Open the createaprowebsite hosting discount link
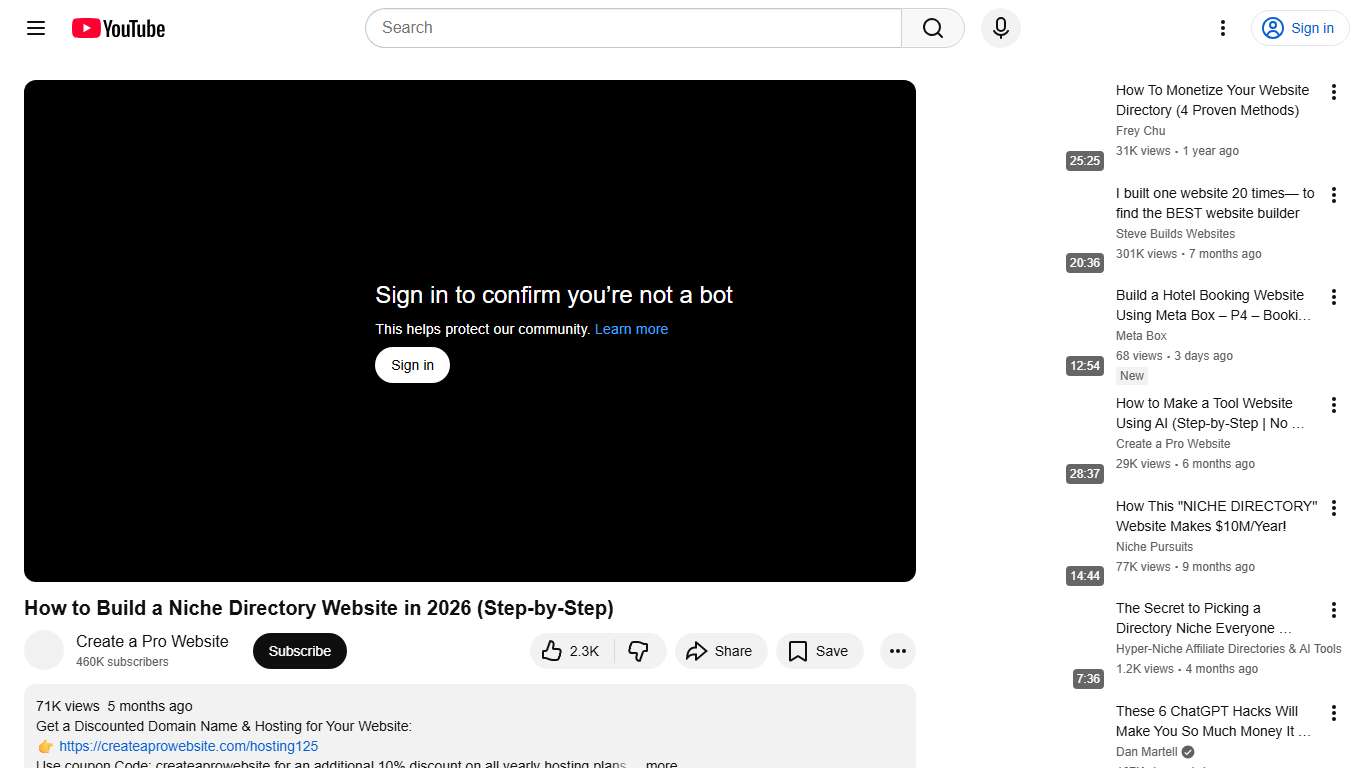The image size is (1366, 768). pos(188,746)
